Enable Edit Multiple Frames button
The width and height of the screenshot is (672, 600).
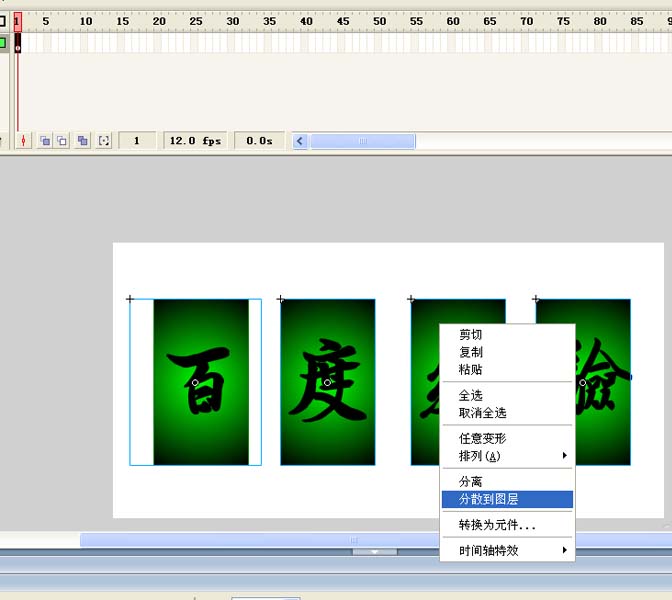(83, 141)
